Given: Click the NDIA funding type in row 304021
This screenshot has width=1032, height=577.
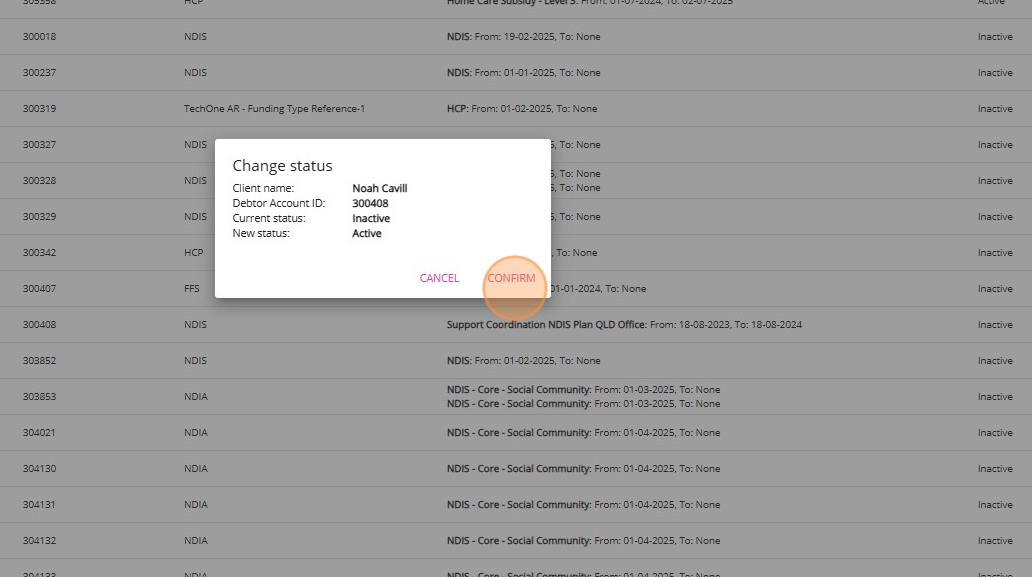Looking at the screenshot, I should pos(195,433).
